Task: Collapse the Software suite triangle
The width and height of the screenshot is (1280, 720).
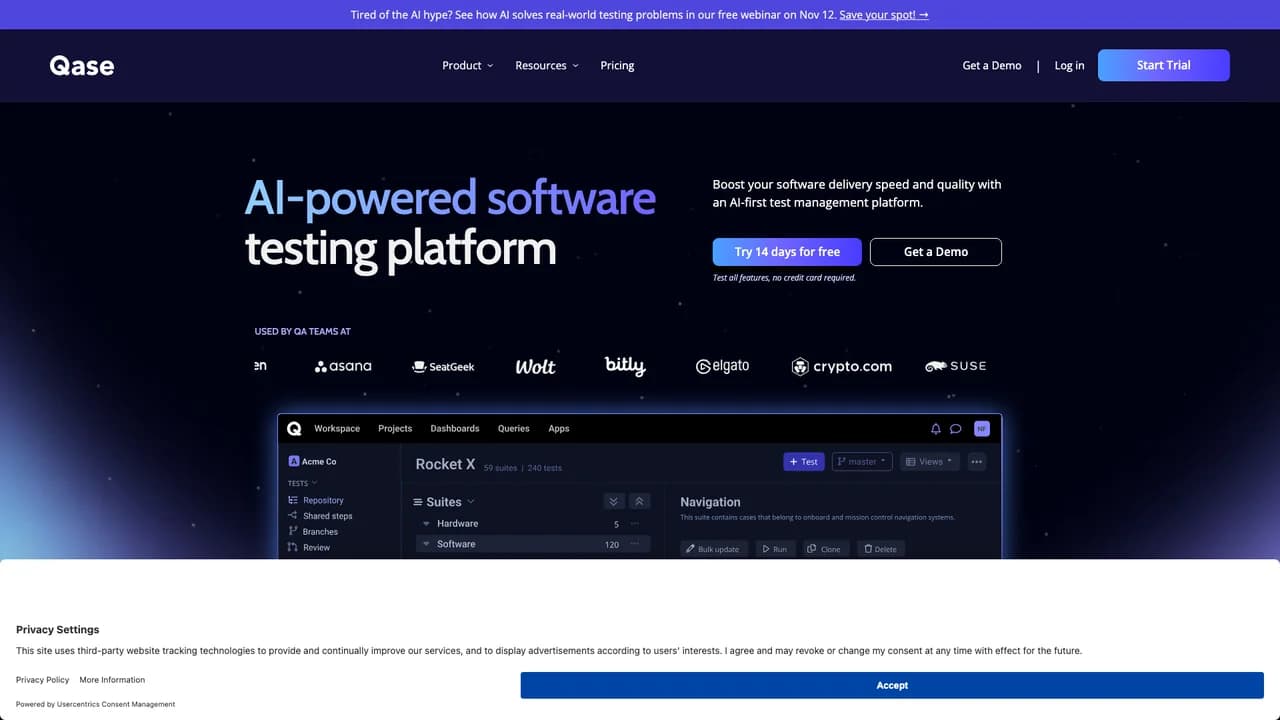Action: click(426, 544)
